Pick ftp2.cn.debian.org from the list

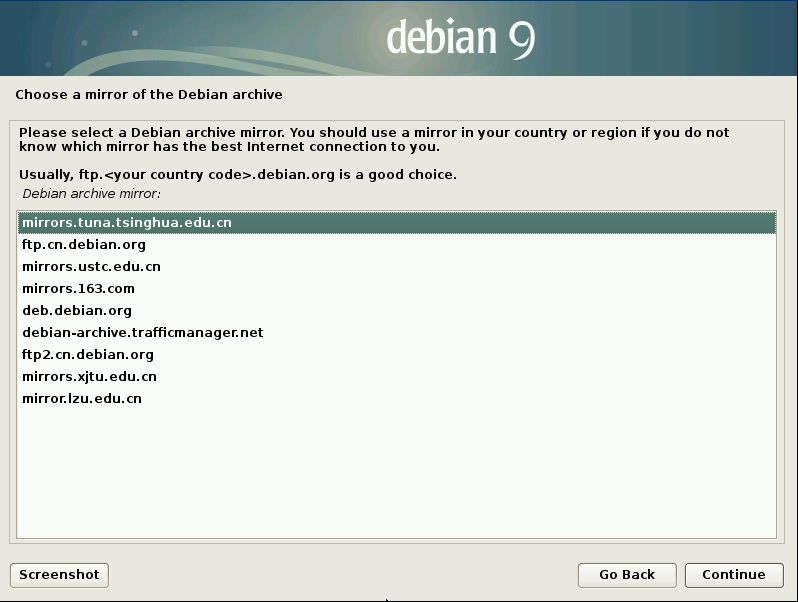tap(88, 354)
